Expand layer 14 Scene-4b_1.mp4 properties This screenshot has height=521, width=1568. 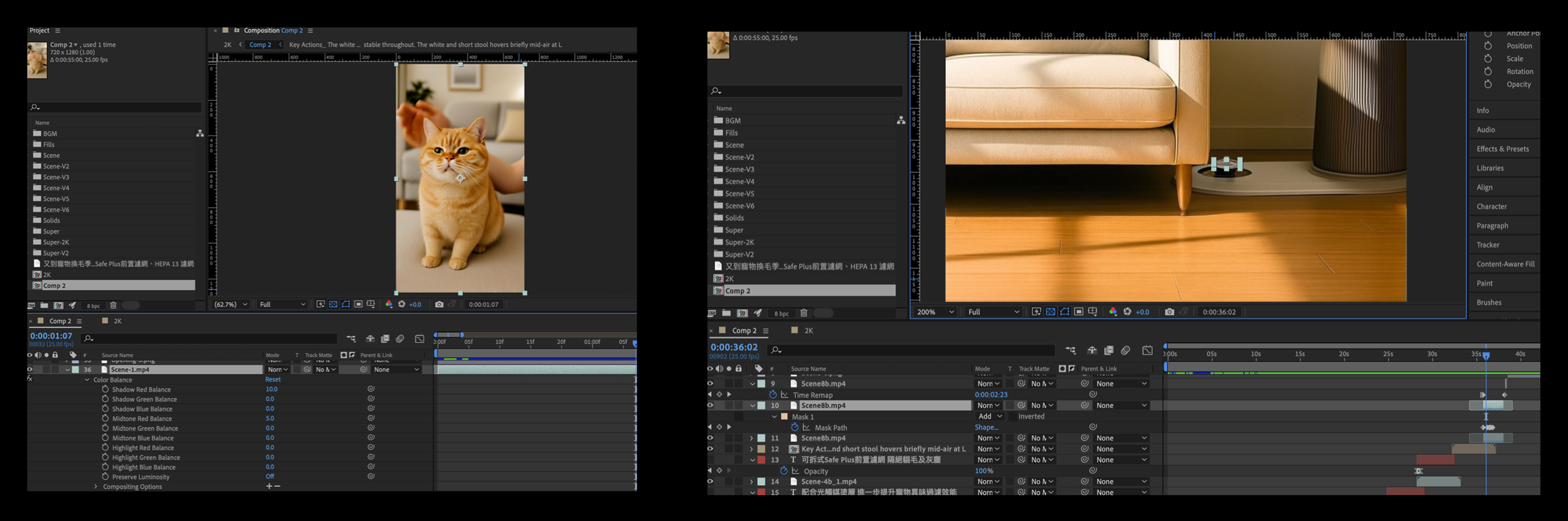[751, 481]
